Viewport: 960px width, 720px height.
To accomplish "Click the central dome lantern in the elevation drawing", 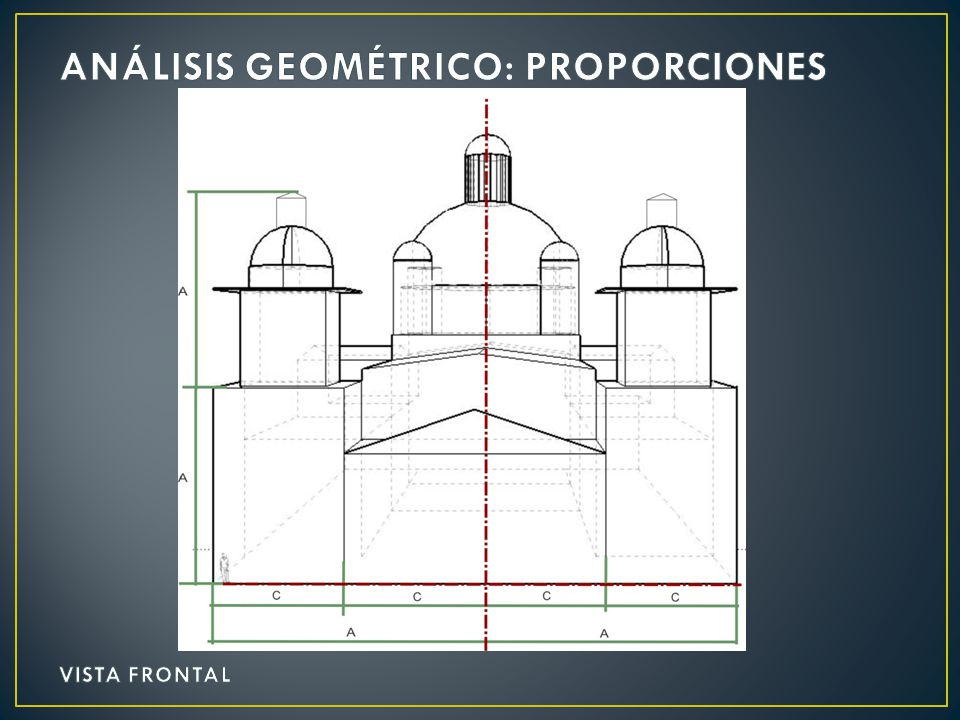I will (x=487, y=168).
